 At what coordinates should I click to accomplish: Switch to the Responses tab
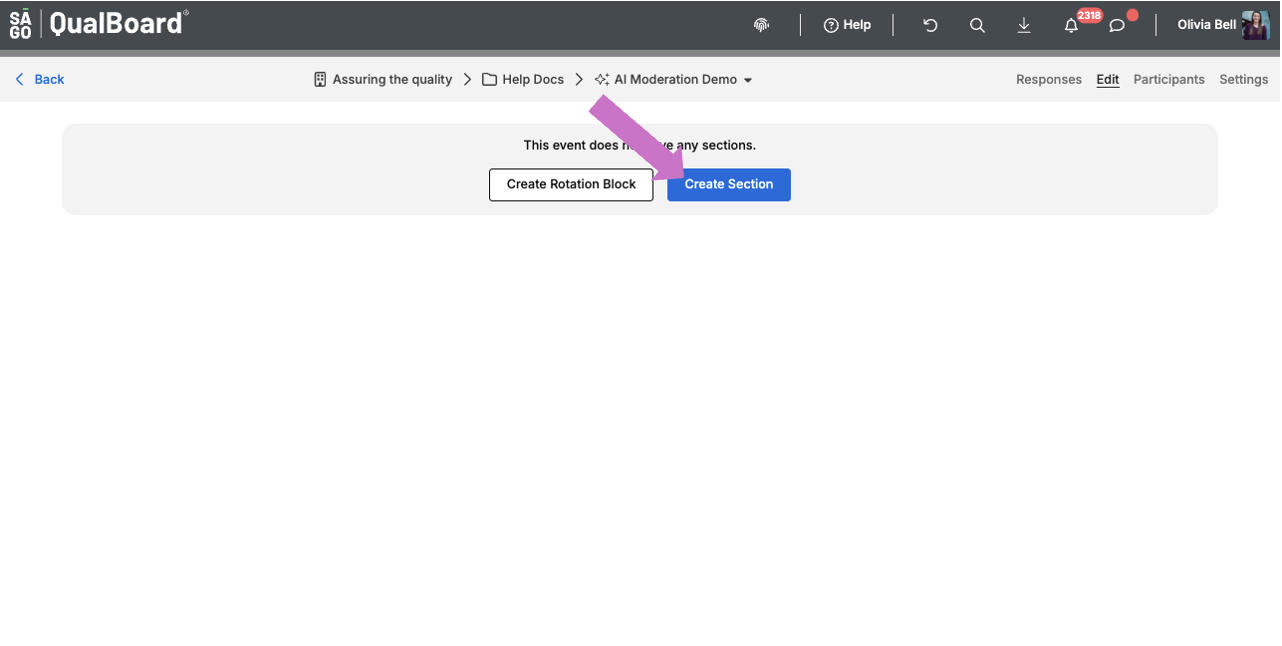tap(1048, 79)
